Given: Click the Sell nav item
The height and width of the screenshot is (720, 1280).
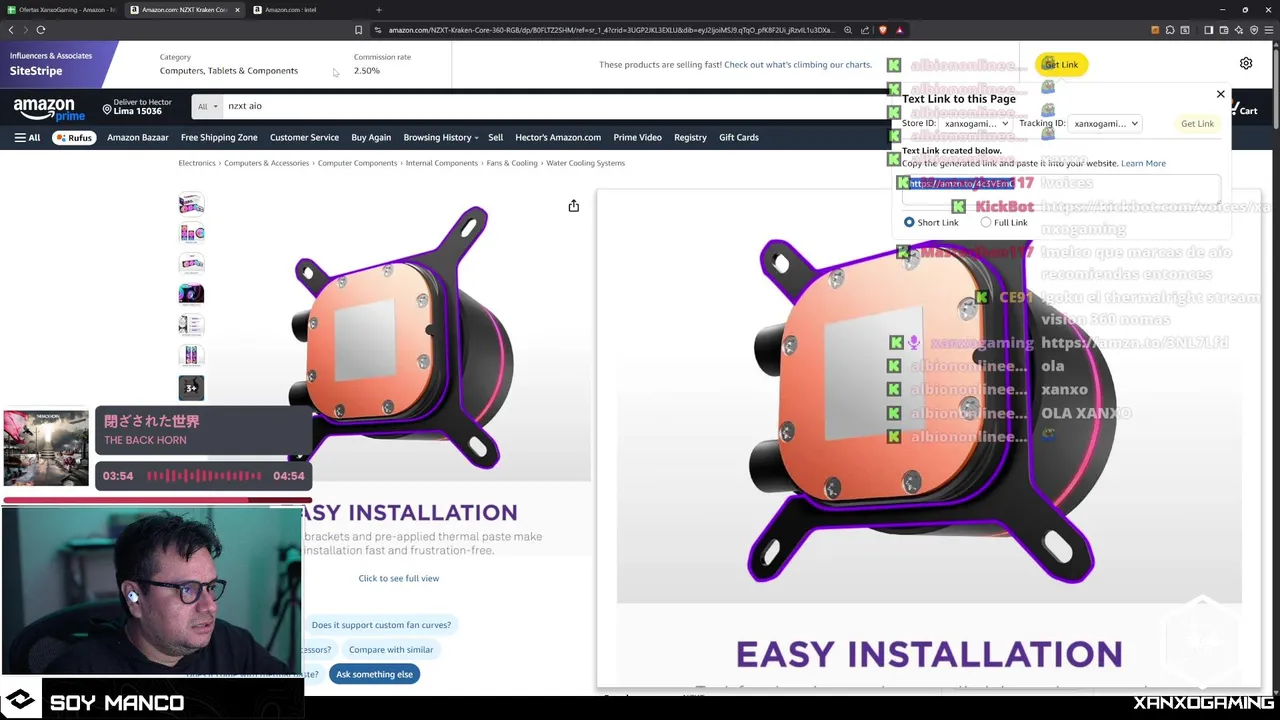Looking at the screenshot, I should (495, 137).
